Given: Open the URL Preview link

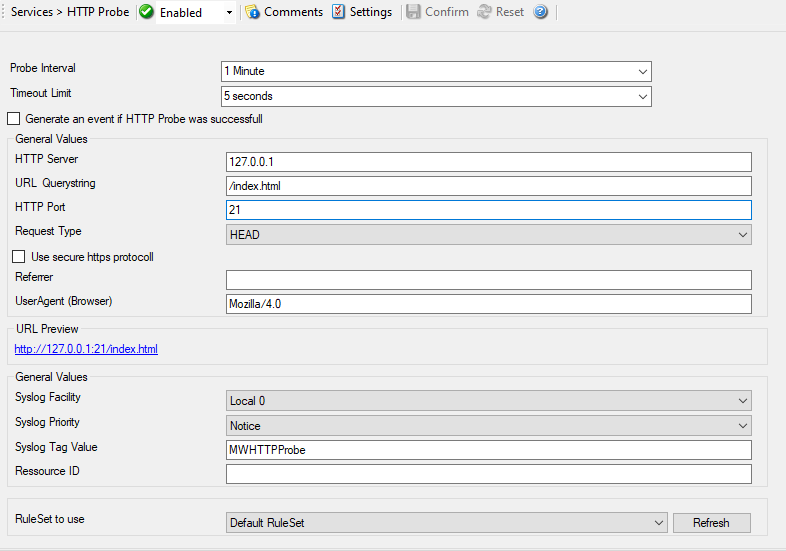Looking at the screenshot, I should [x=86, y=349].
